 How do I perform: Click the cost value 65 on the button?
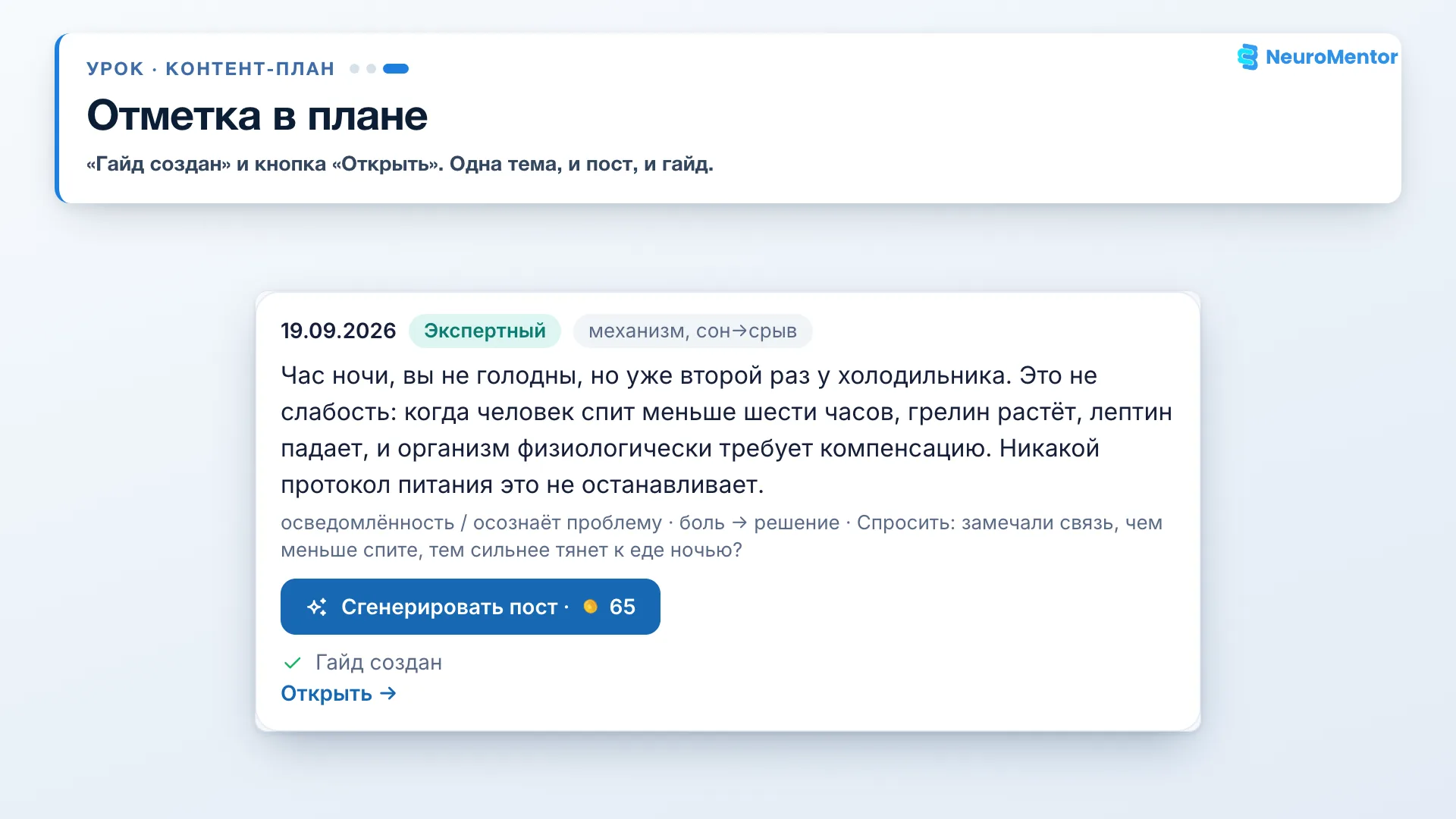623,607
